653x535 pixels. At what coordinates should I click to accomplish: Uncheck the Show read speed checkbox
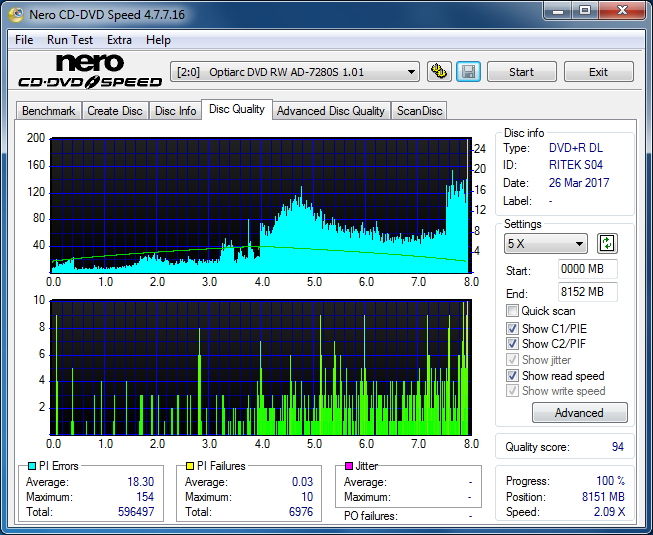pyautogui.click(x=513, y=376)
